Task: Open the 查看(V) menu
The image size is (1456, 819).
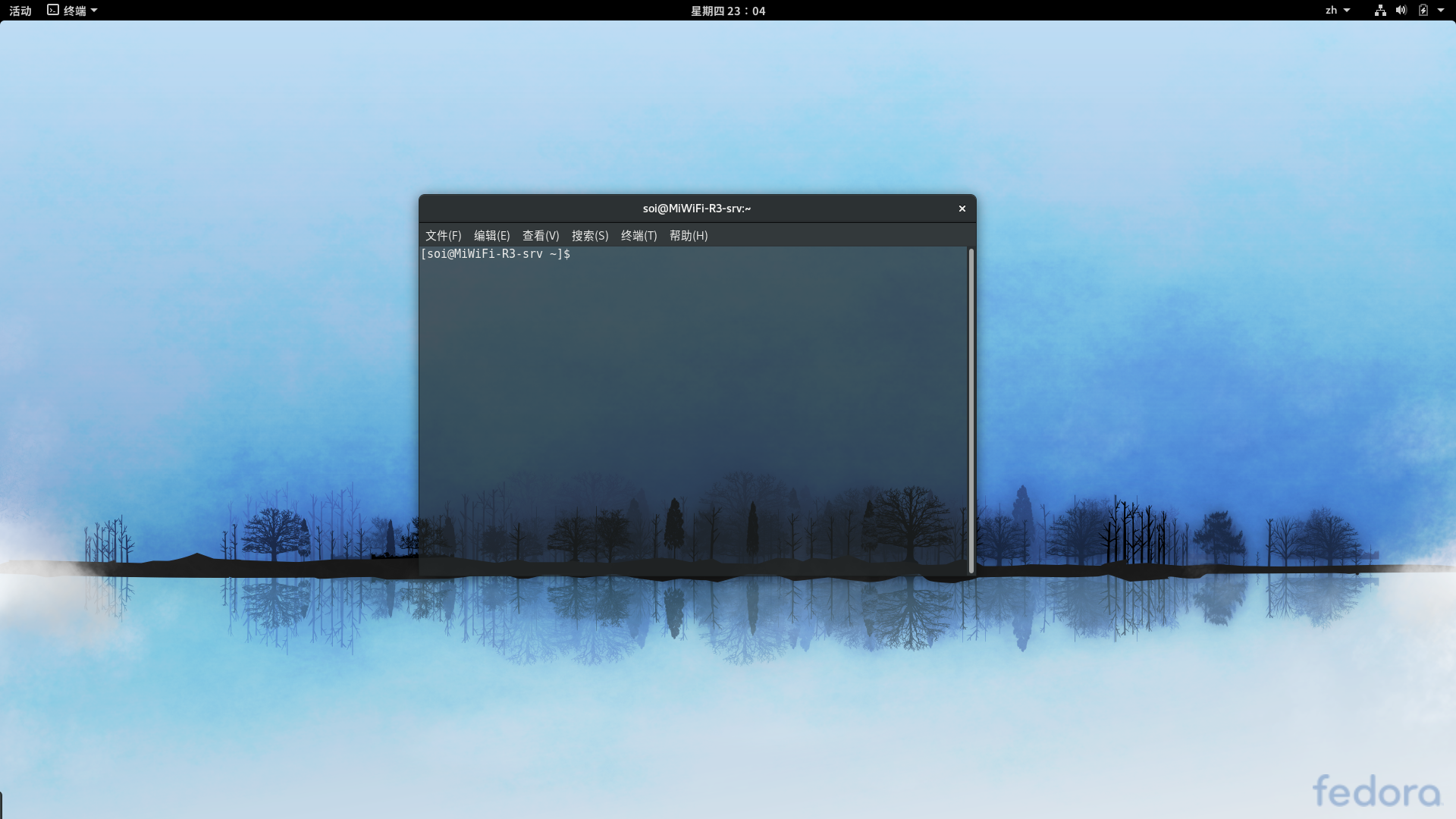Action: pyautogui.click(x=541, y=236)
